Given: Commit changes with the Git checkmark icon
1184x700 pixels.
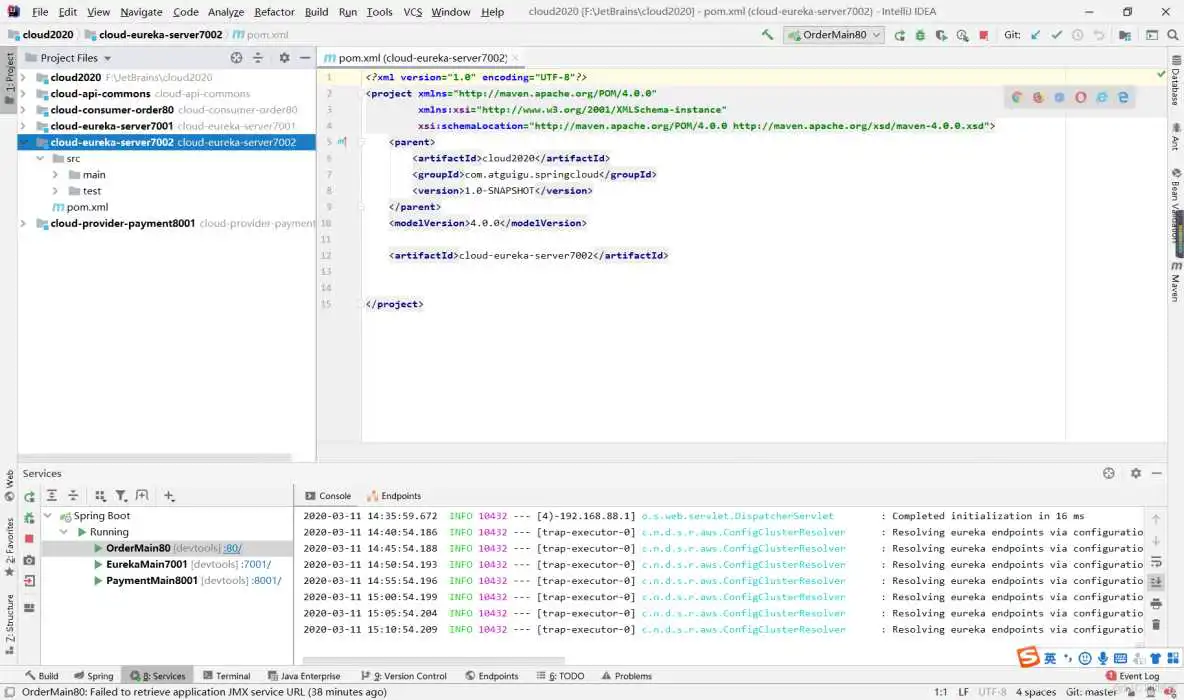Looking at the screenshot, I should [x=1056, y=33].
